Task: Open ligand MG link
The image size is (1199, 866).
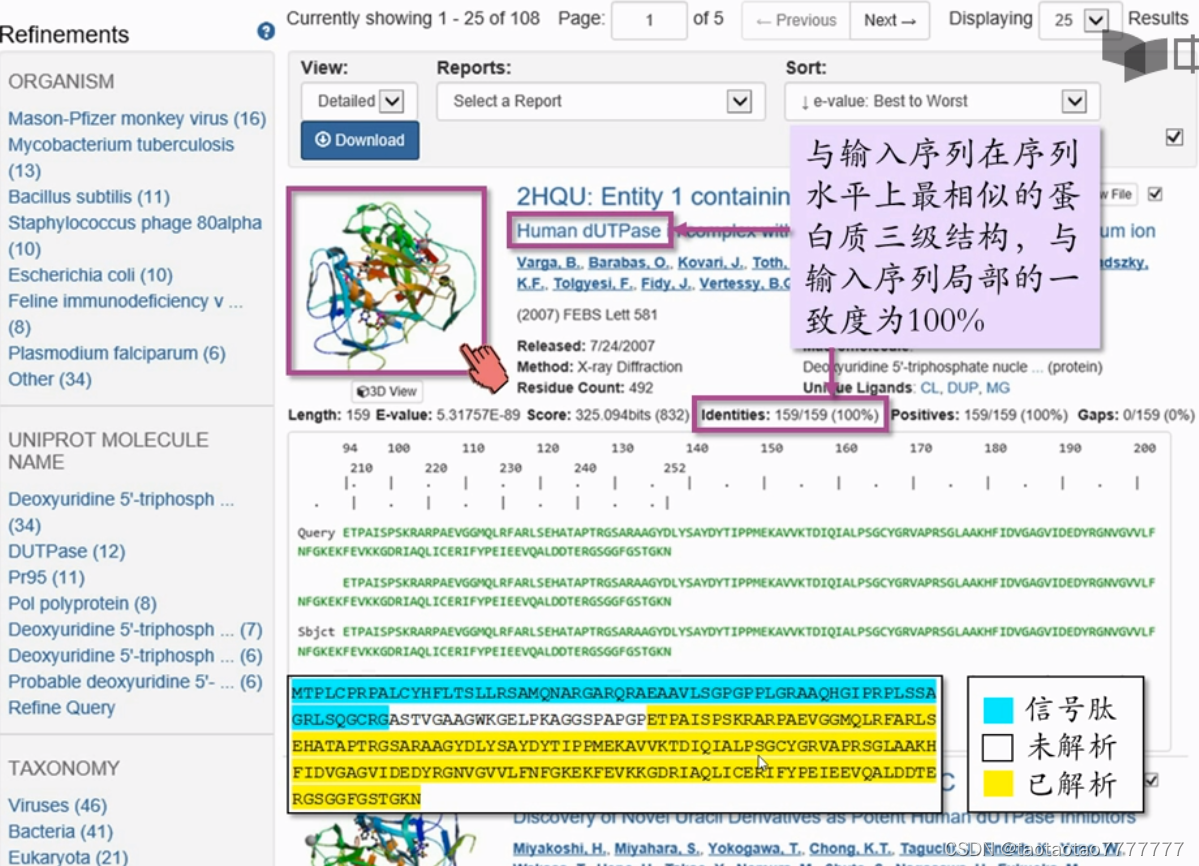Action: click(998, 388)
